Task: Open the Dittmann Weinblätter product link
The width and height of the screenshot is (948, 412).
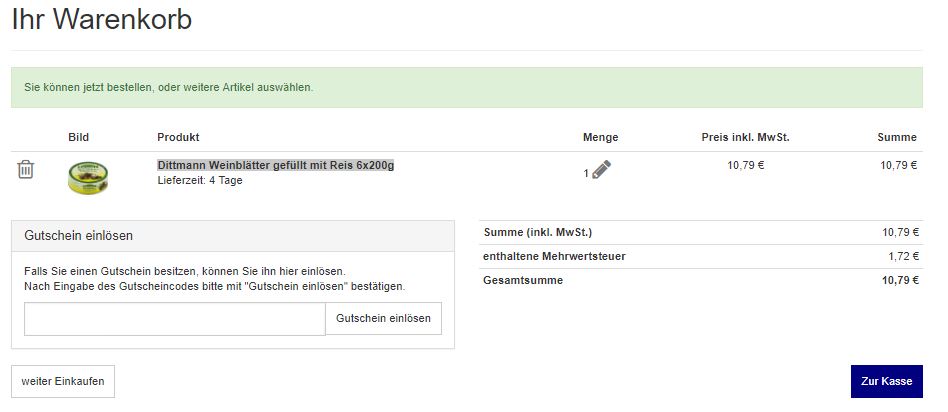Action: coord(276,165)
